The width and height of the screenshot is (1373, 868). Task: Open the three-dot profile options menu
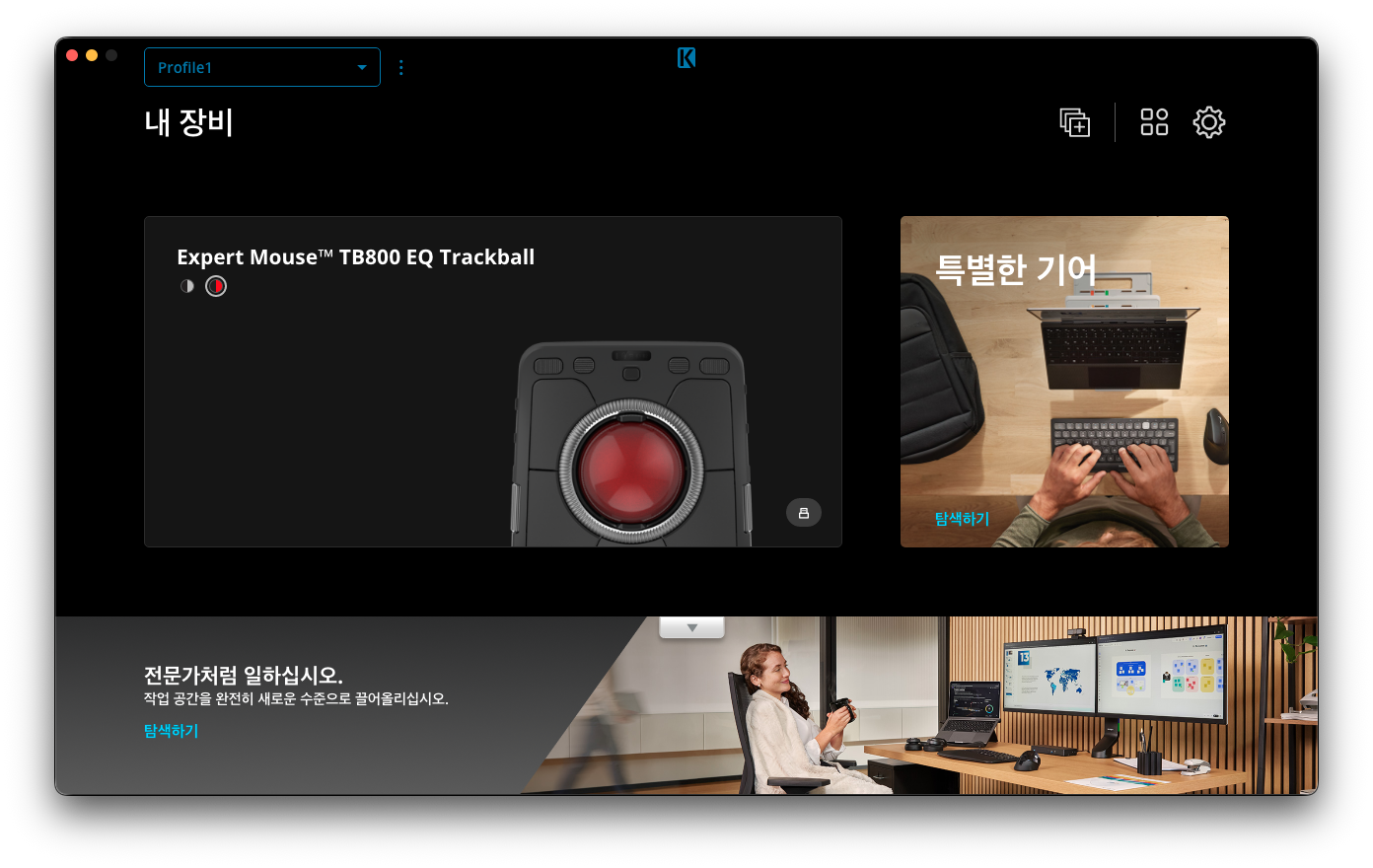400,67
